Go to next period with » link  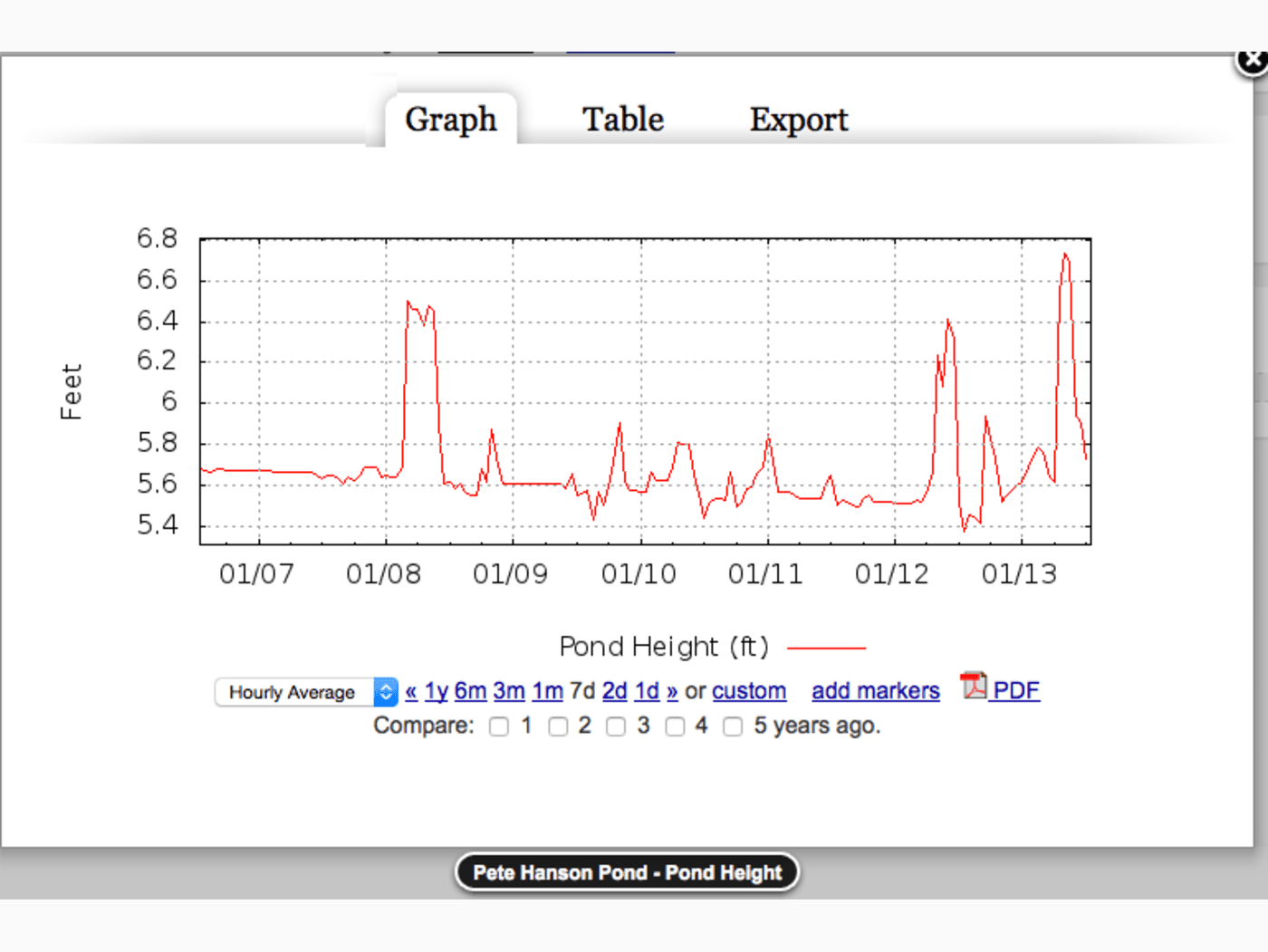pos(672,691)
